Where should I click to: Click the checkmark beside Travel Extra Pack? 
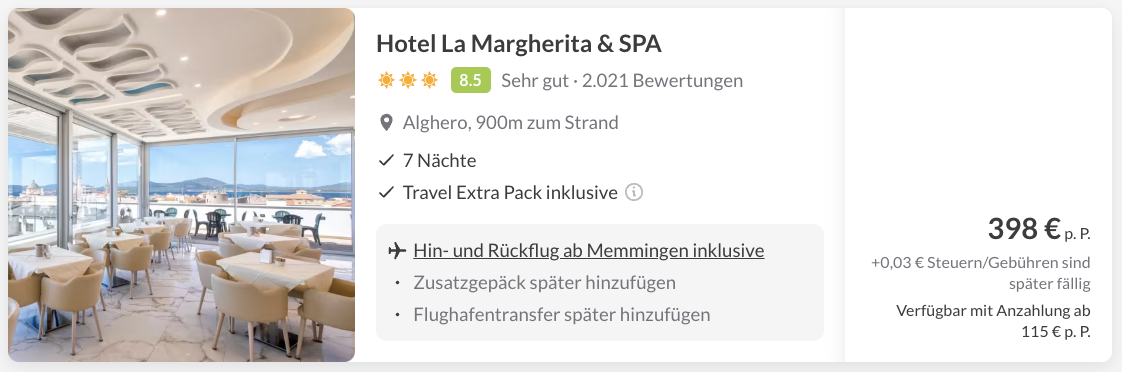click(386, 192)
